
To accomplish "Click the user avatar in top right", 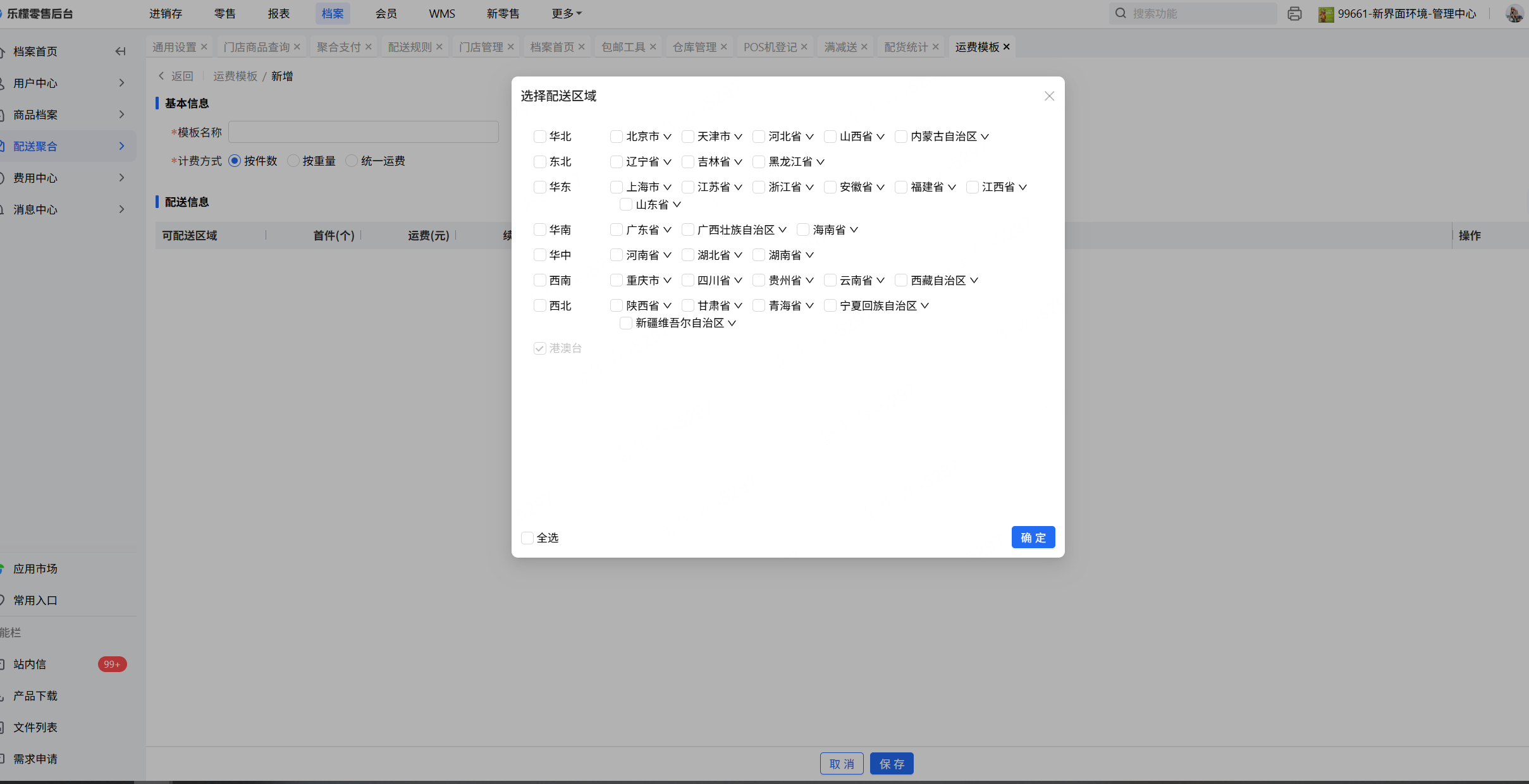I will tap(1514, 13).
